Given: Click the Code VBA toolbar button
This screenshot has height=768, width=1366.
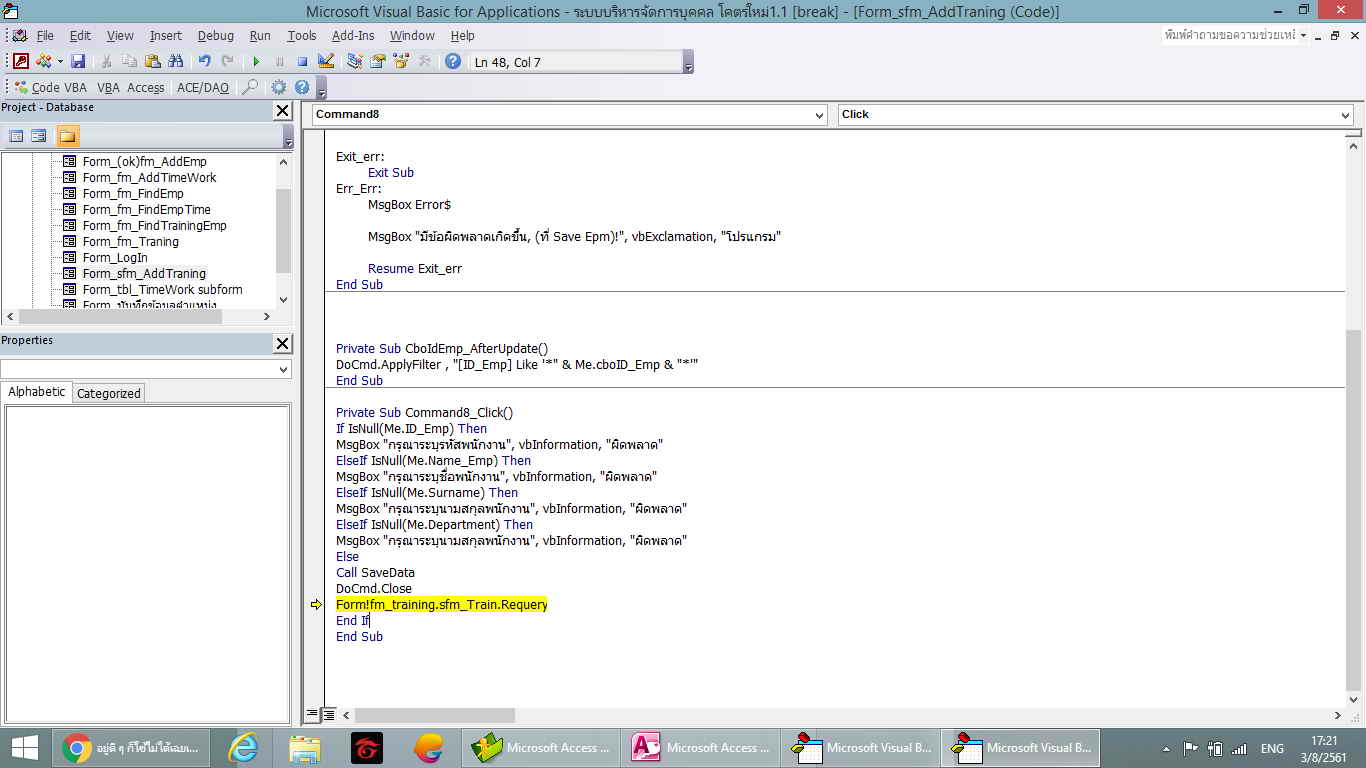Looking at the screenshot, I should (x=51, y=88).
